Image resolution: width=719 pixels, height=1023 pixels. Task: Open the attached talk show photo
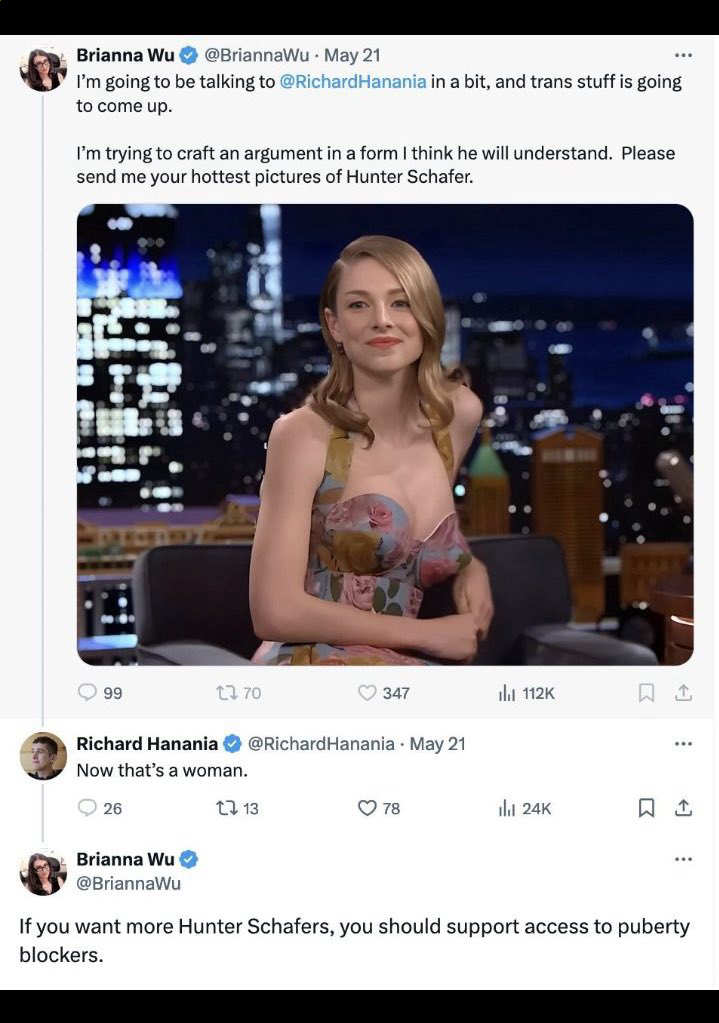click(385, 435)
